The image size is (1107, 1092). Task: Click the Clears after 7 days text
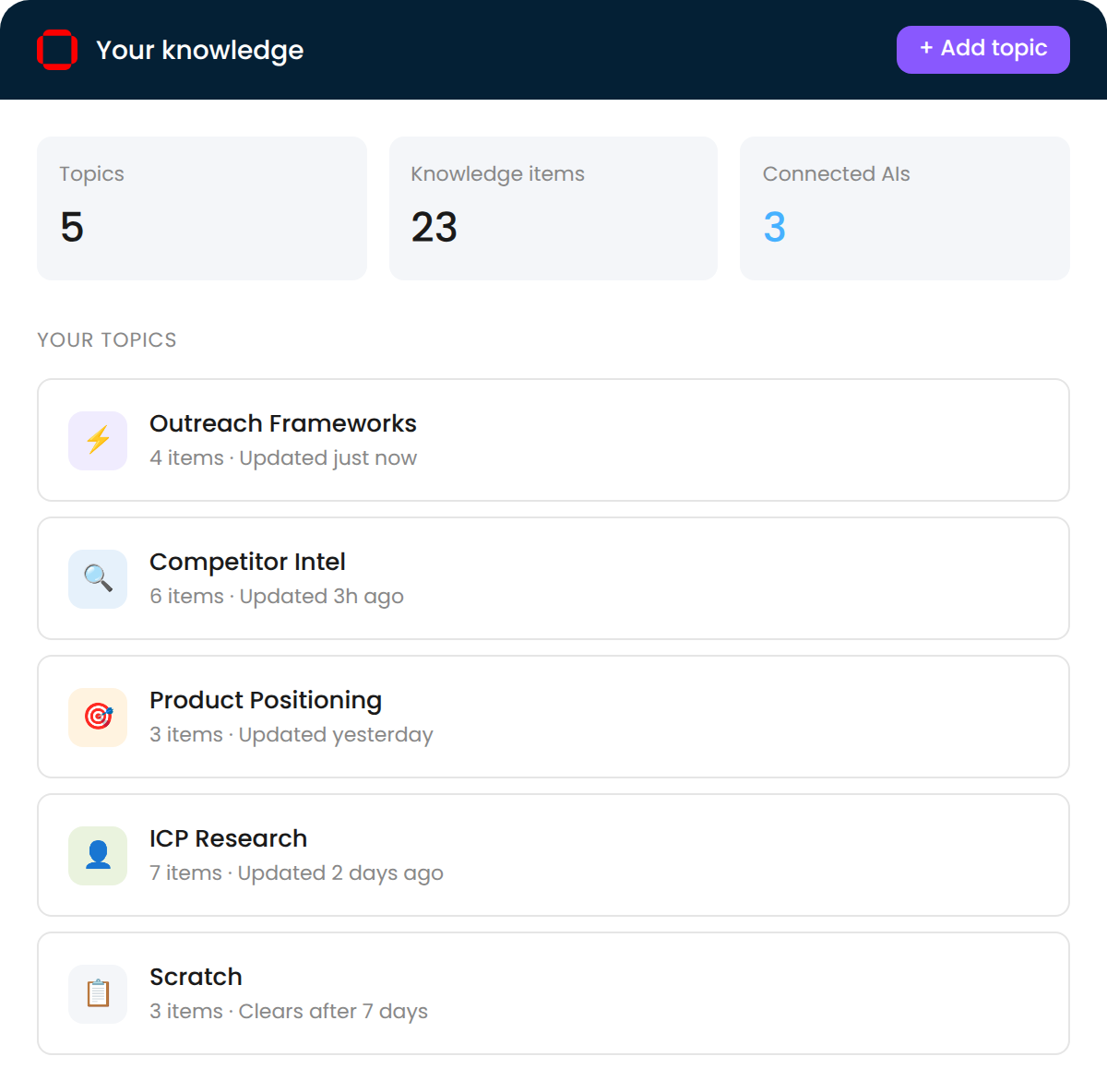tap(333, 1011)
